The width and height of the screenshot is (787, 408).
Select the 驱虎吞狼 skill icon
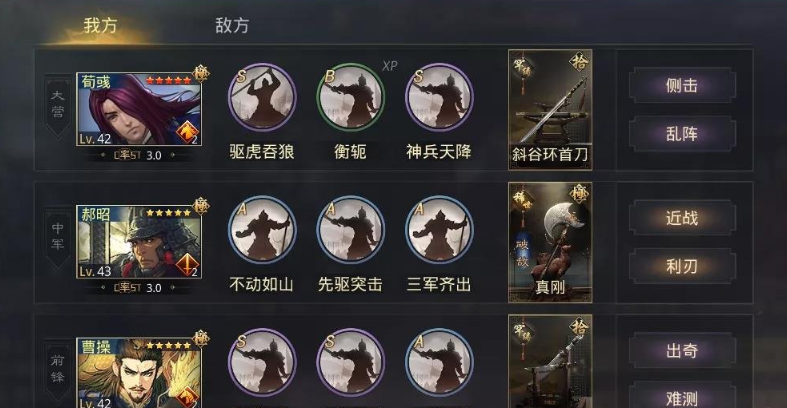[x=261, y=97]
